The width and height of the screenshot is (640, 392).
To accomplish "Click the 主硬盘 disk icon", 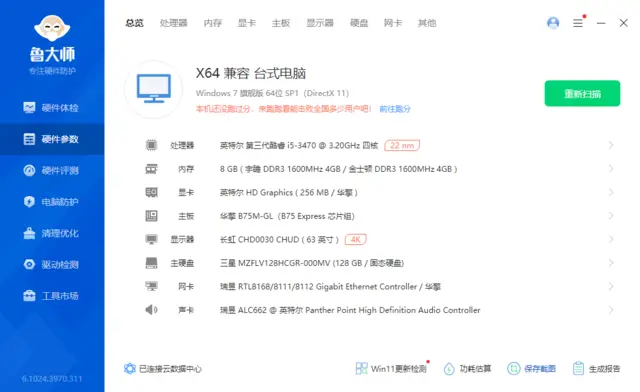I will coord(151,263).
